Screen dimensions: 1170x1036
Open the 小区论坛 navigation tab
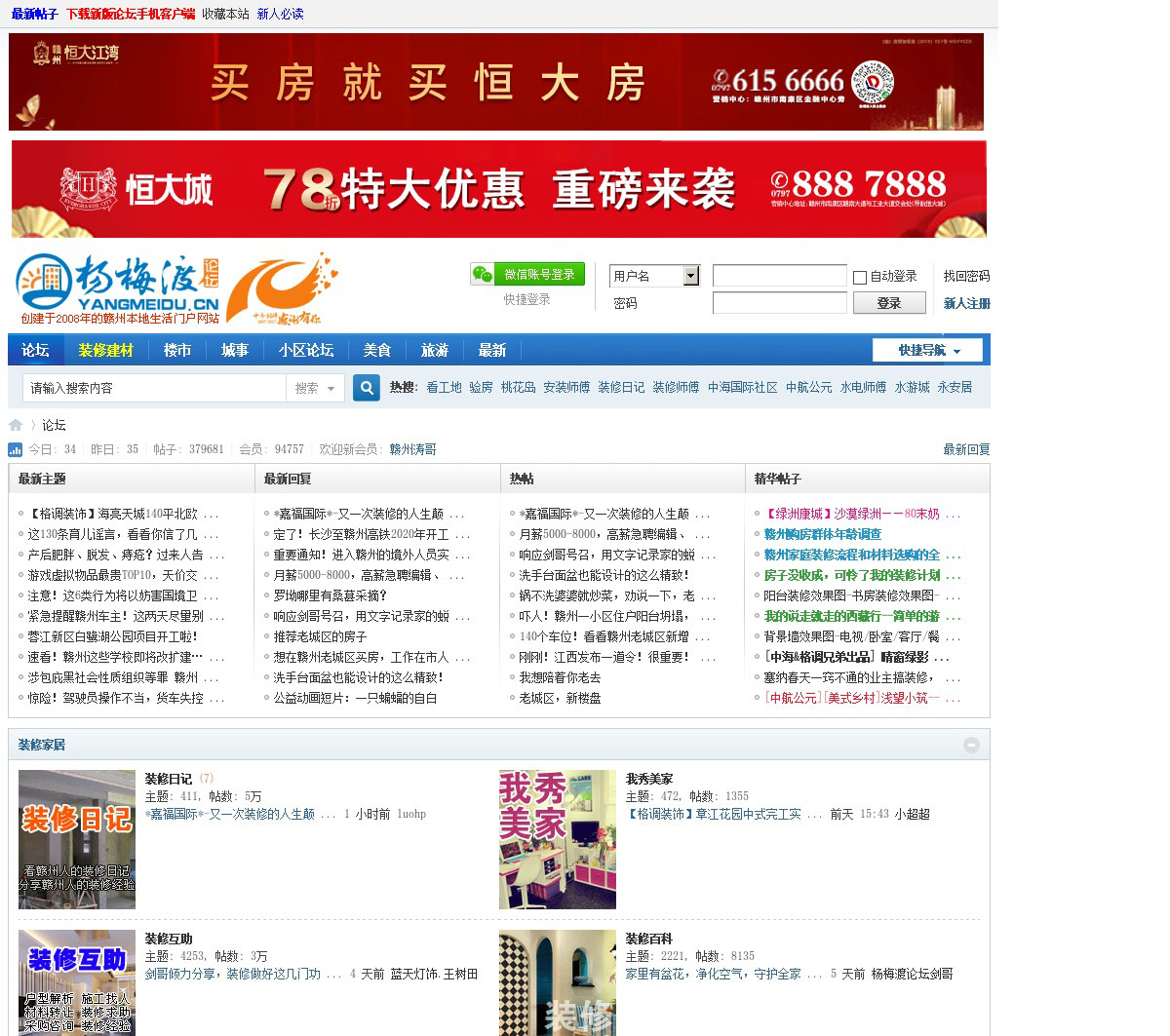tap(306, 351)
